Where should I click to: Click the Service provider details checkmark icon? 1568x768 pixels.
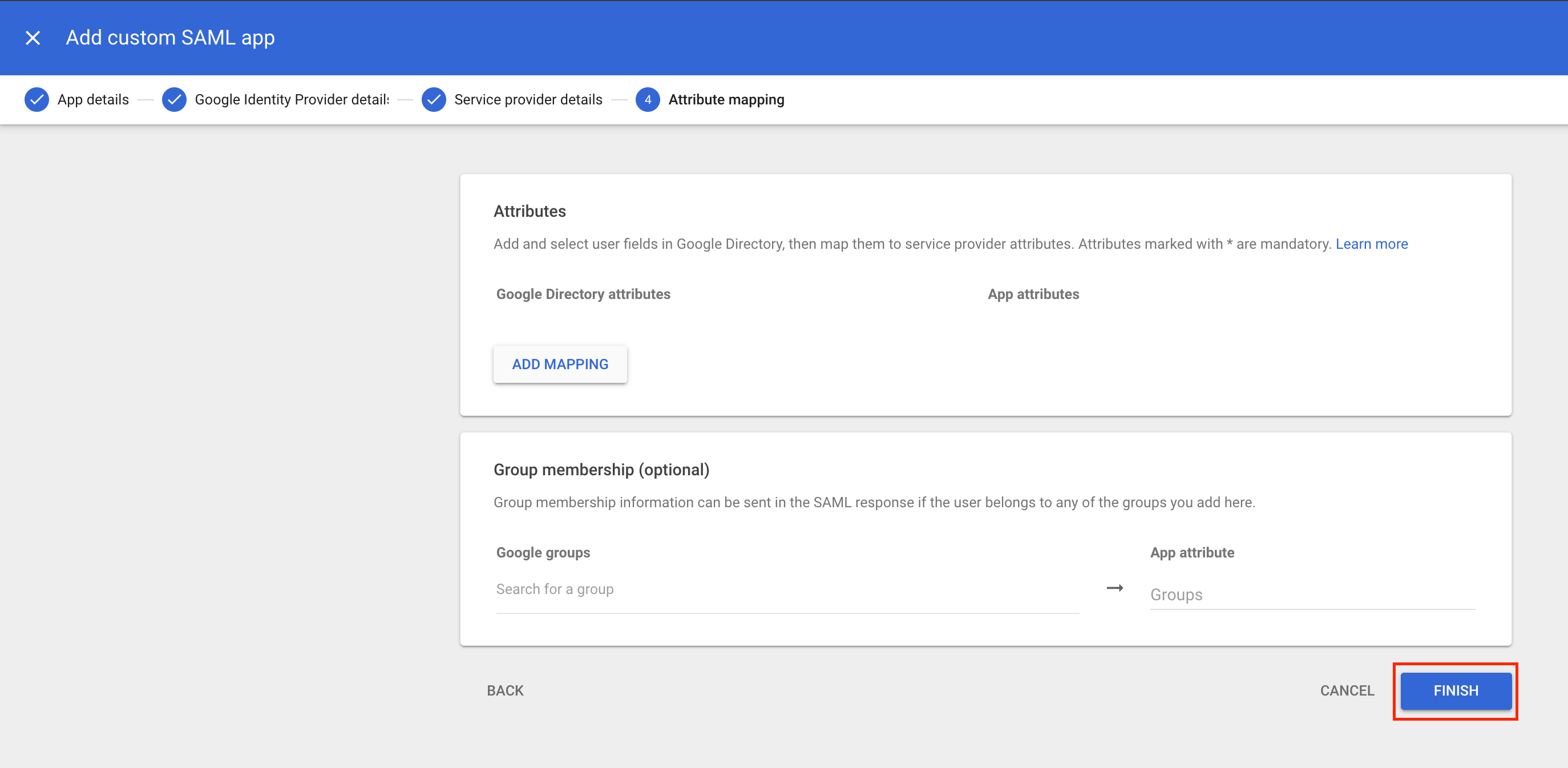[434, 99]
